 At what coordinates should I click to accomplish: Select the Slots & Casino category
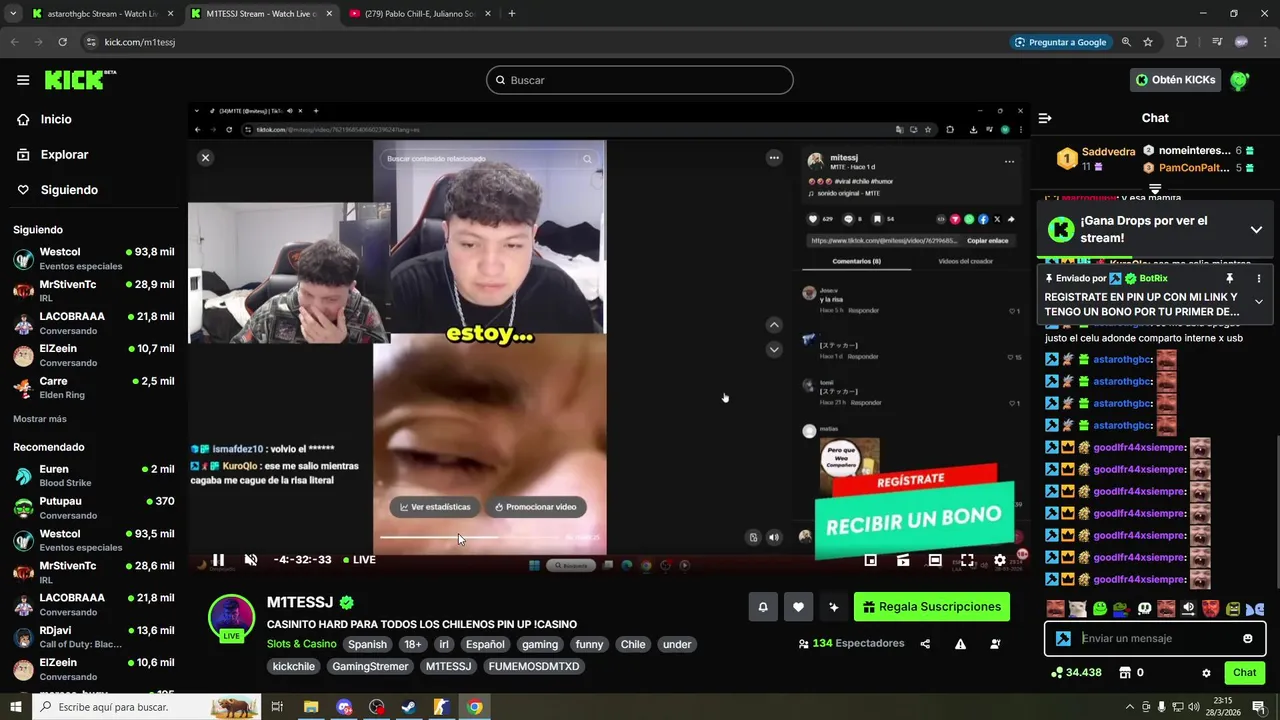[x=301, y=644]
